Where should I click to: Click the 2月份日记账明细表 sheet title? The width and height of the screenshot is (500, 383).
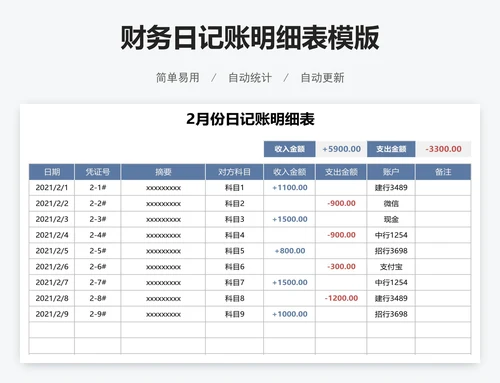tap(250, 119)
